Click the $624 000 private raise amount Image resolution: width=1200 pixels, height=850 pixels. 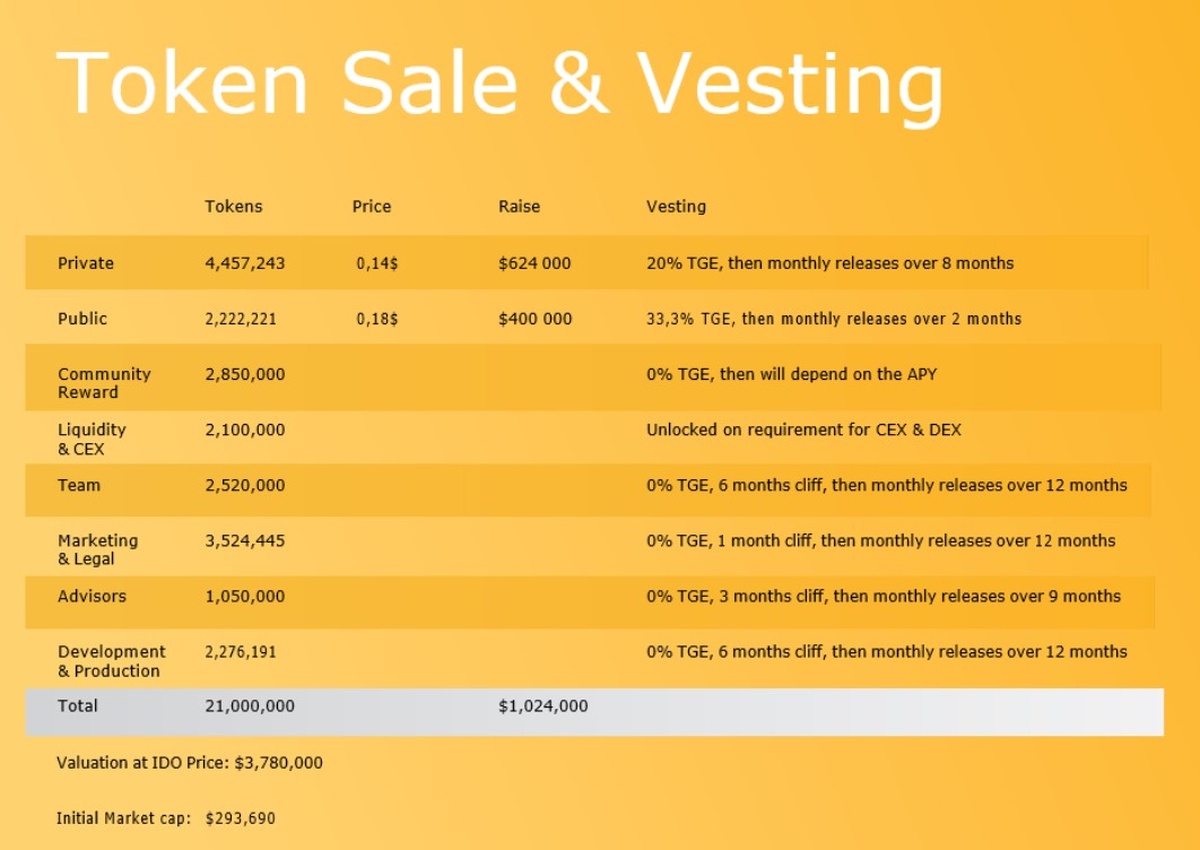(535, 263)
